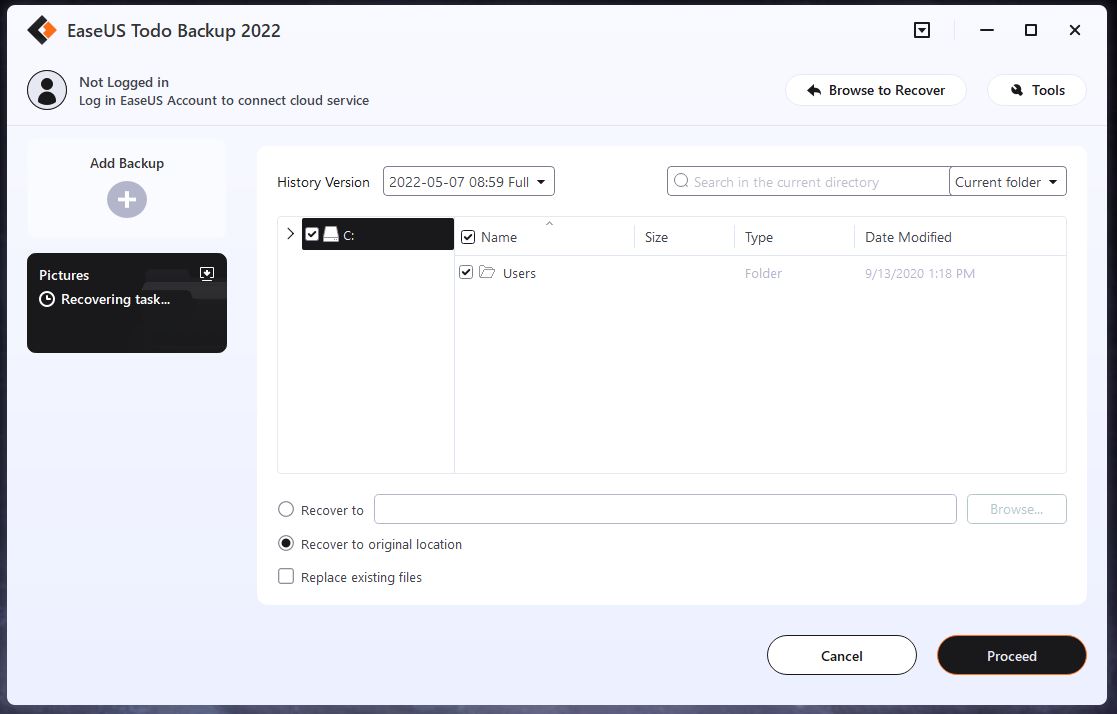Click the Size column header

tap(656, 237)
